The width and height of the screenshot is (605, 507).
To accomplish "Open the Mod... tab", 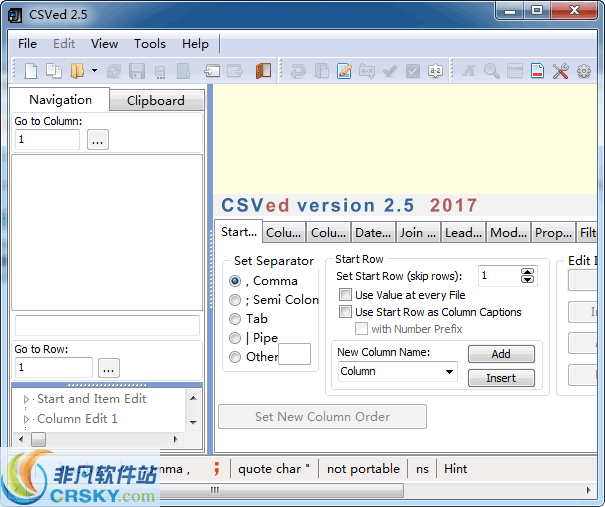I will pyautogui.click(x=509, y=233).
